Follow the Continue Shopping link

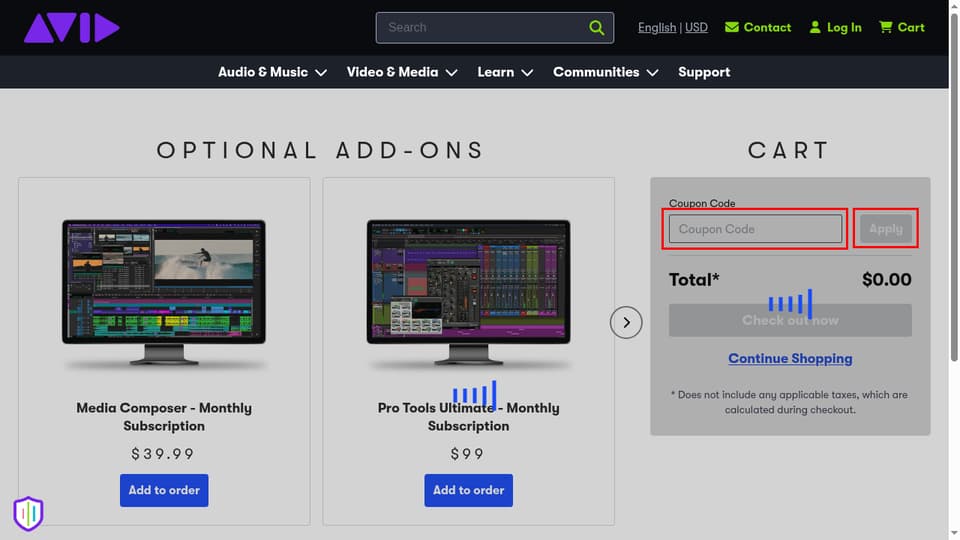click(x=790, y=358)
